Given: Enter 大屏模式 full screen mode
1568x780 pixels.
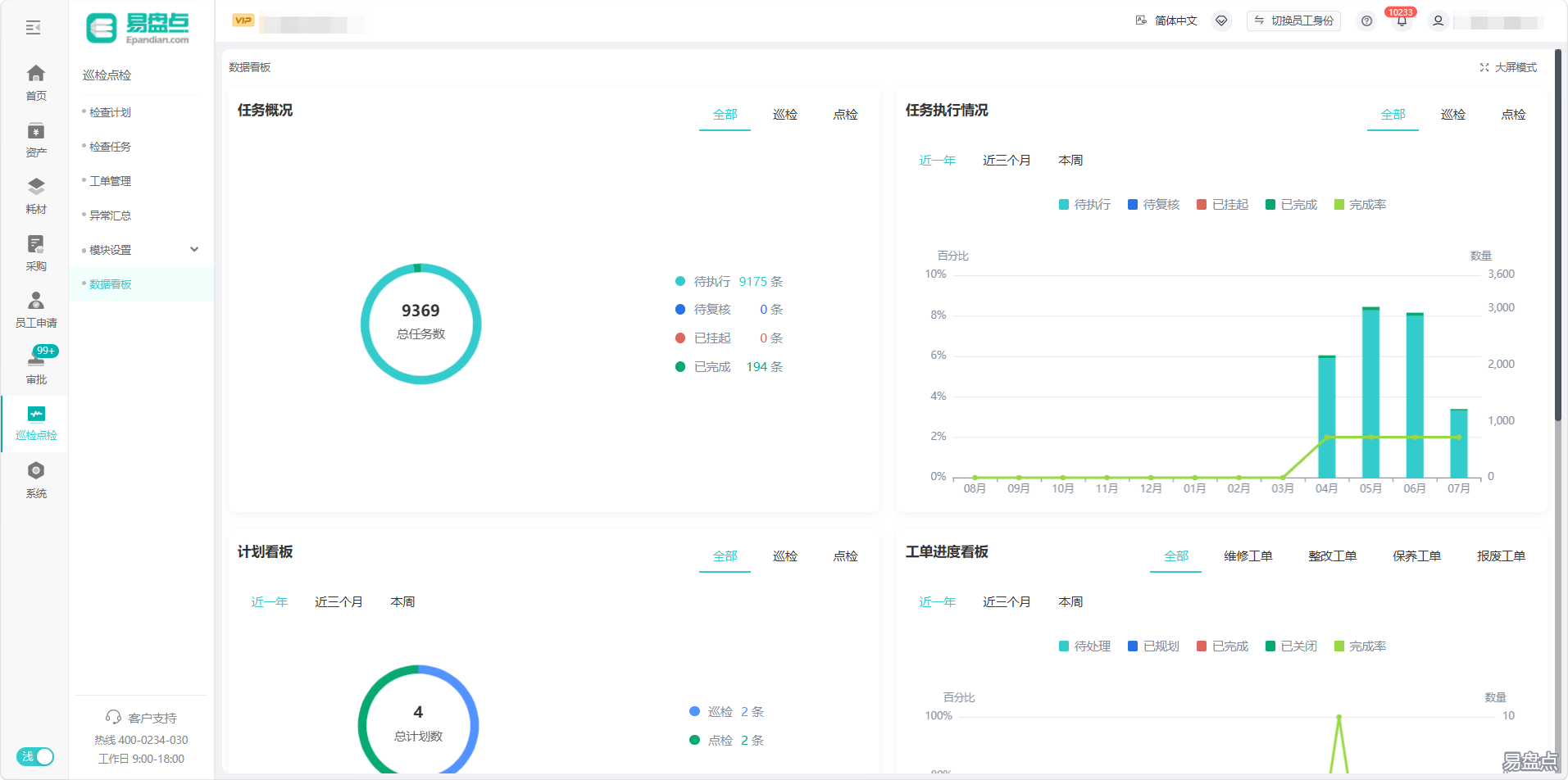Looking at the screenshot, I should click(x=1508, y=67).
